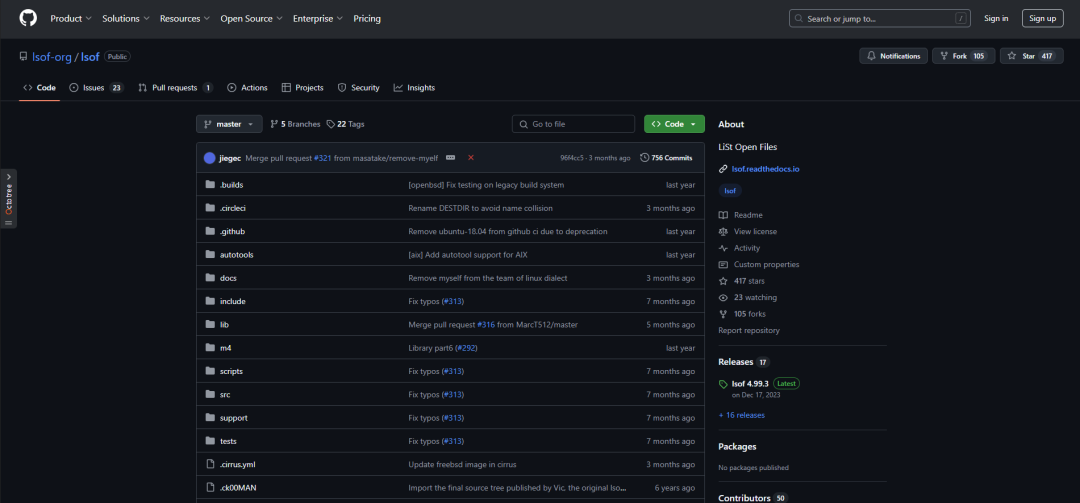Expand the Open Source menu
Screen dimensions: 1080x503
coord(251,19)
